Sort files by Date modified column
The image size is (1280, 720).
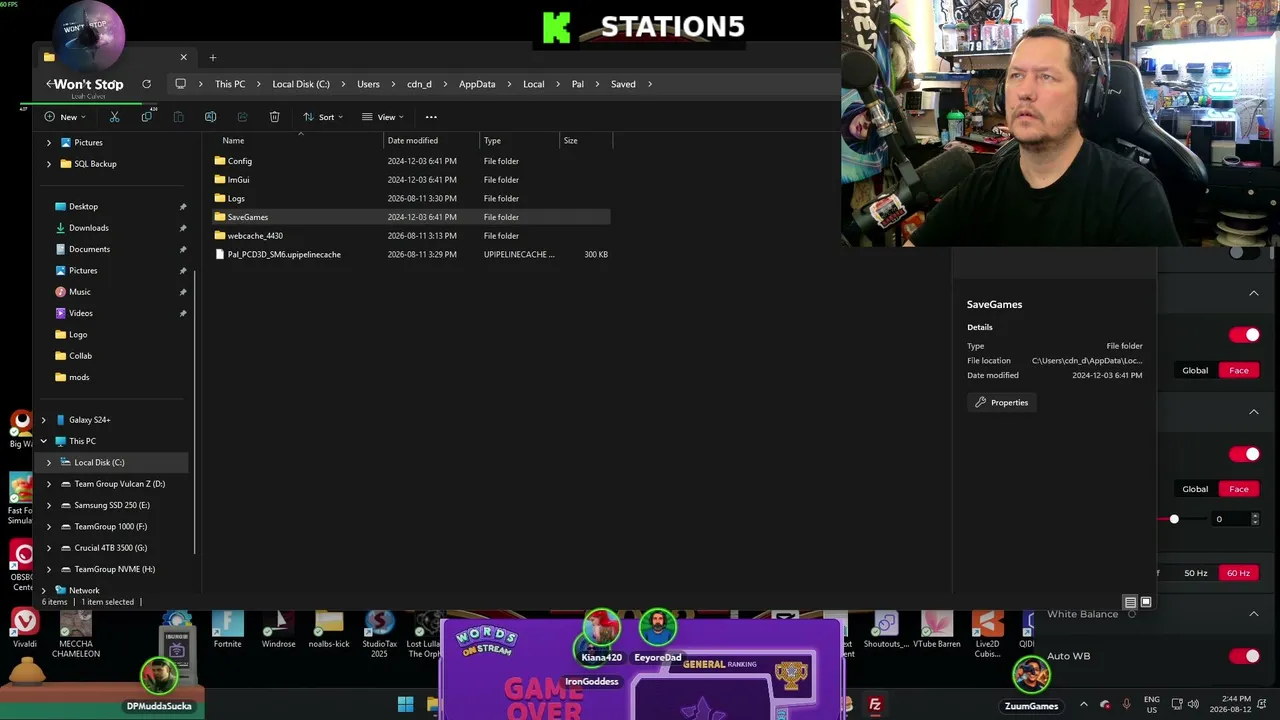pyautogui.click(x=412, y=140)
